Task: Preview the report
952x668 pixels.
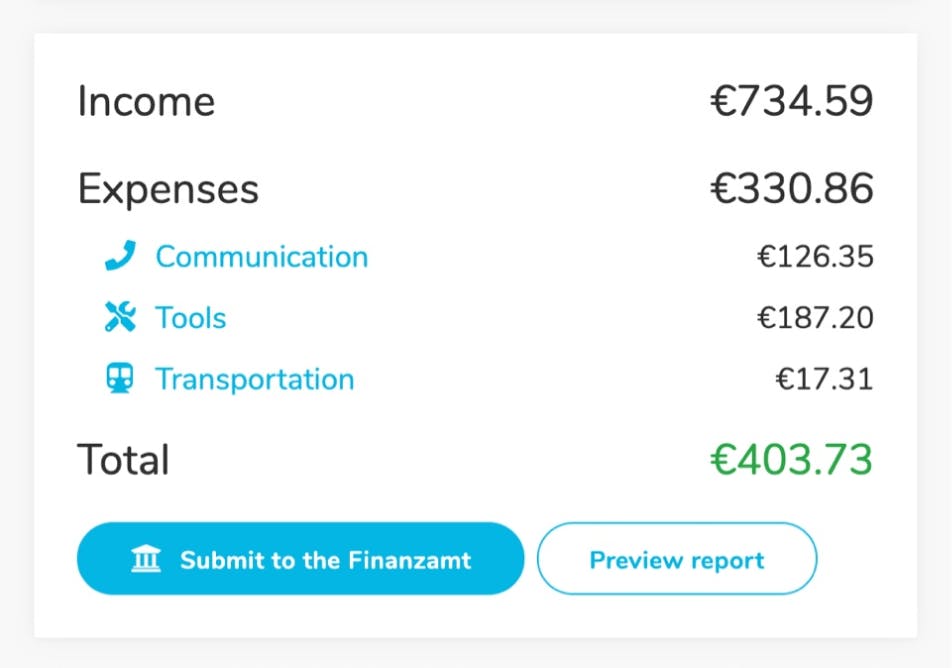Action: pyautogui.click(x=677, y=559)
